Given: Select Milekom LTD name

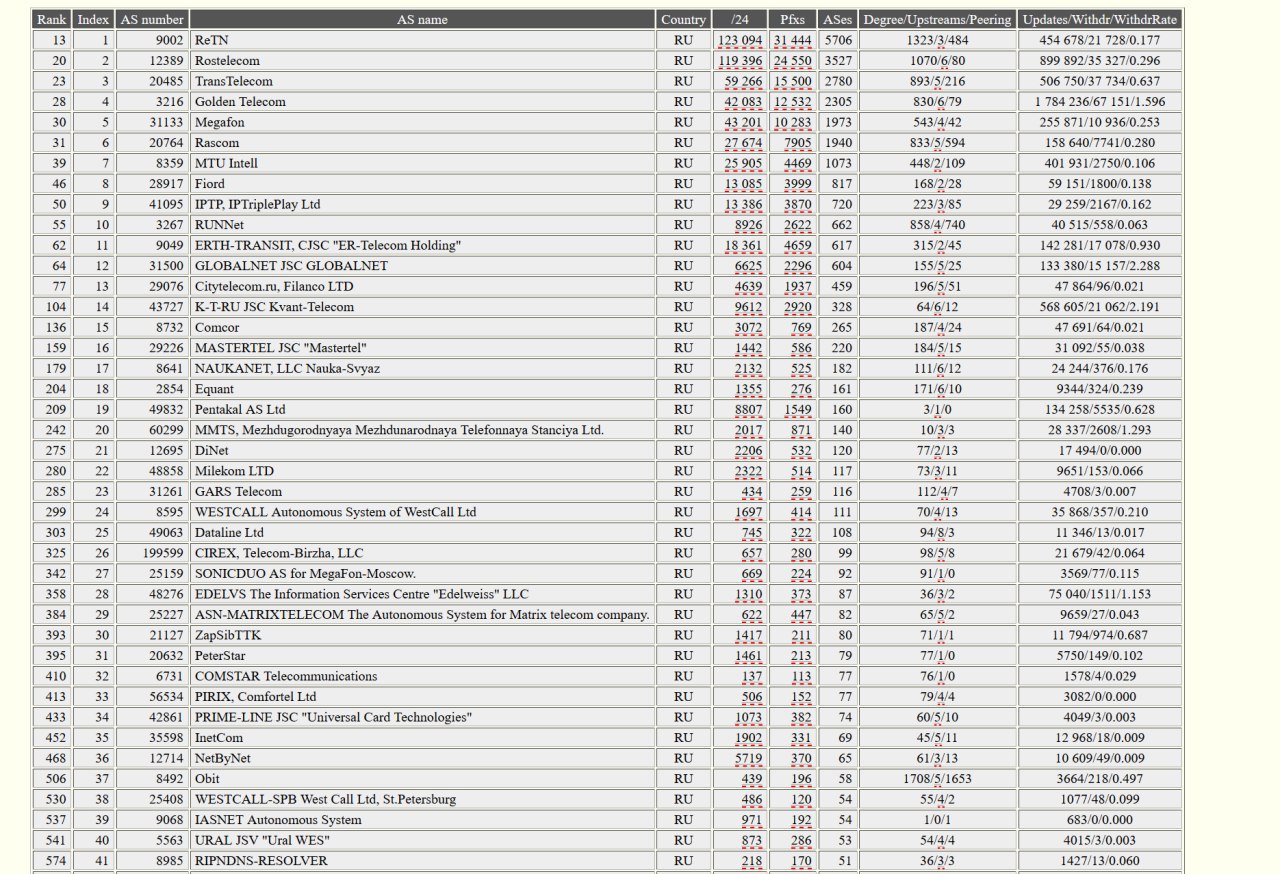Looking at the screenshot, I should 422,470.
